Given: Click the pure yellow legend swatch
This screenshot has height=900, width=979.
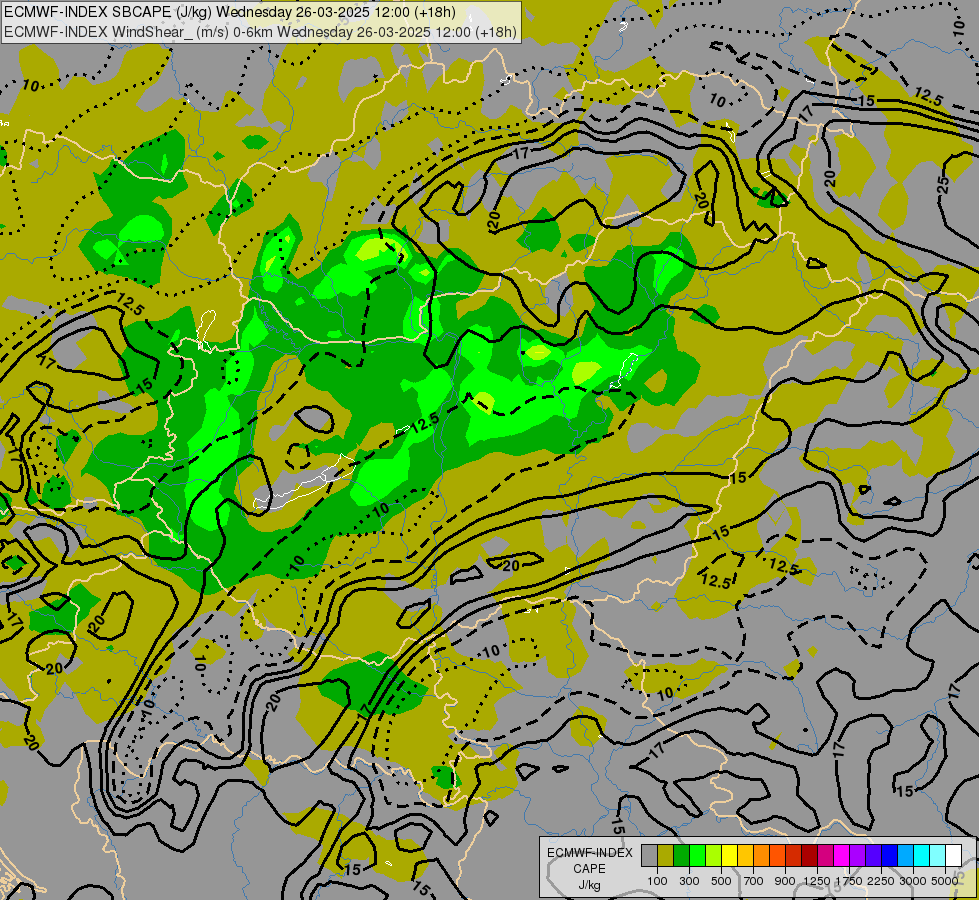Looking at the screenshot, I should pos(729,856).
